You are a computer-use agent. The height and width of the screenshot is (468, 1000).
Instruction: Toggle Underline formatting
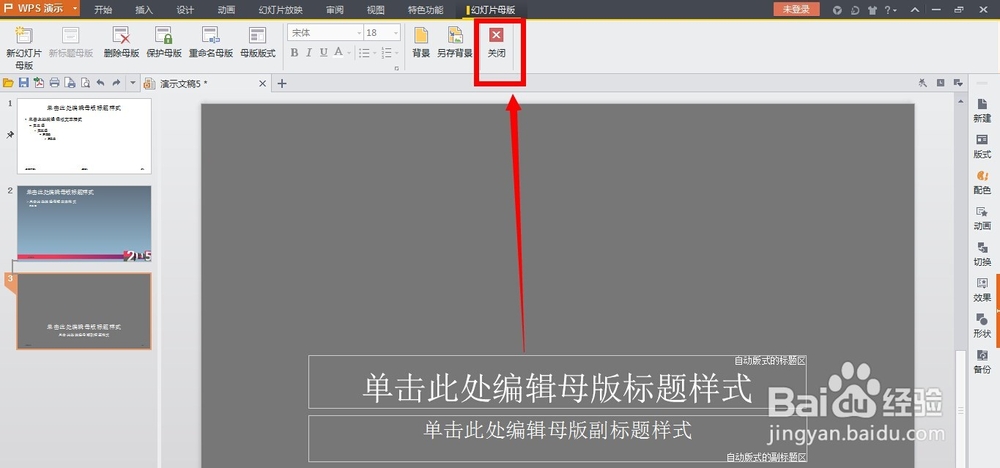[x=324, y=53]
